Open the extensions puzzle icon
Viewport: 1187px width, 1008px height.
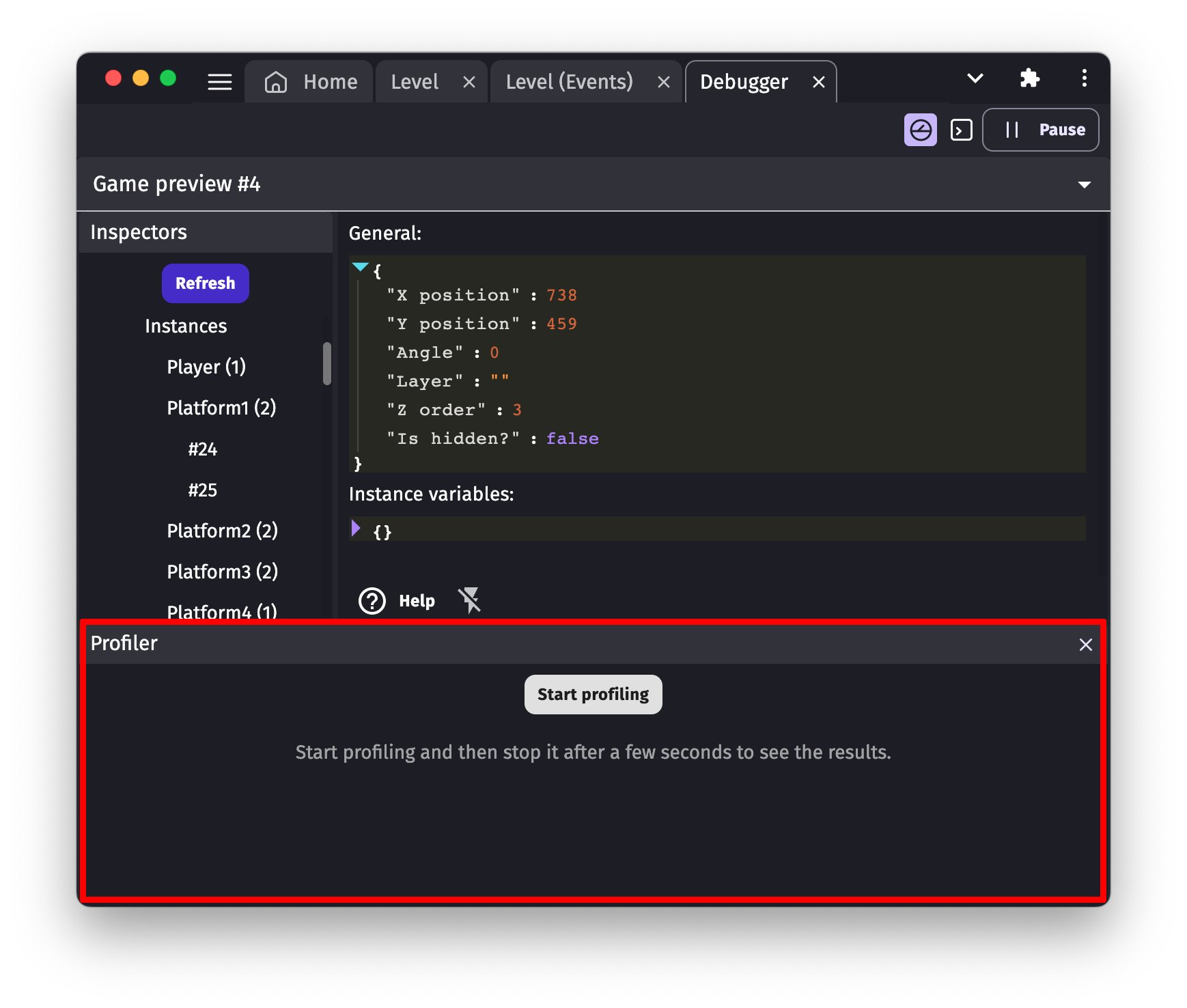click(1029, 79)
